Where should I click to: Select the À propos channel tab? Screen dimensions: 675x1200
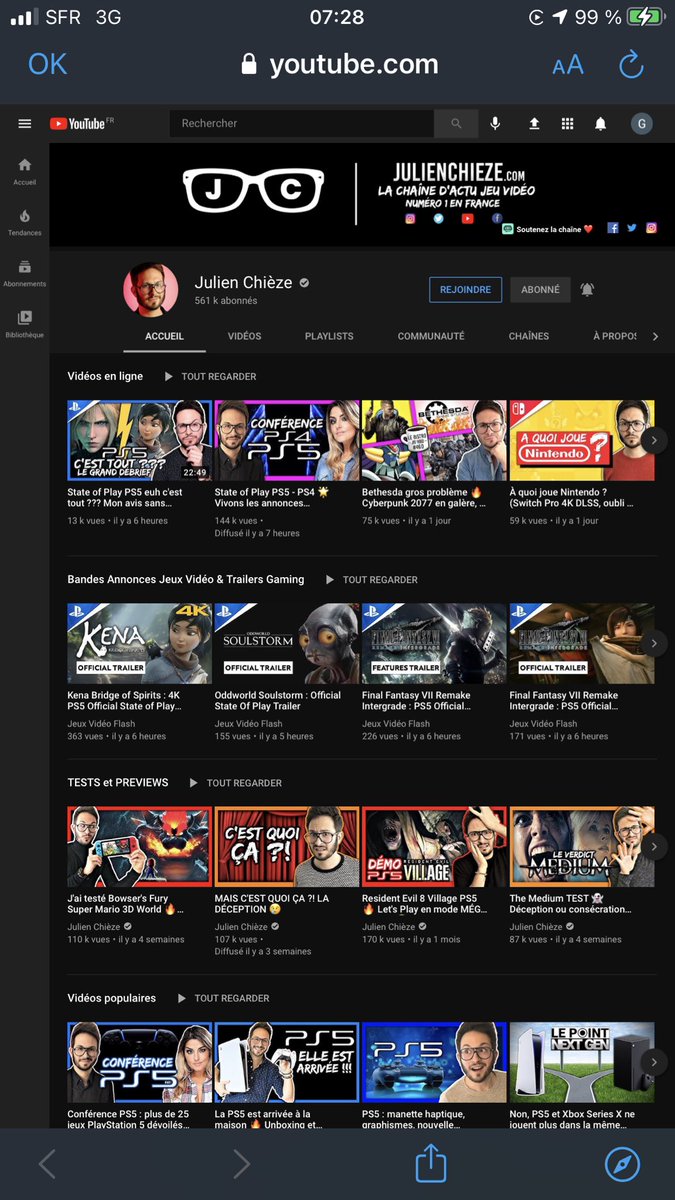[615, 336]
